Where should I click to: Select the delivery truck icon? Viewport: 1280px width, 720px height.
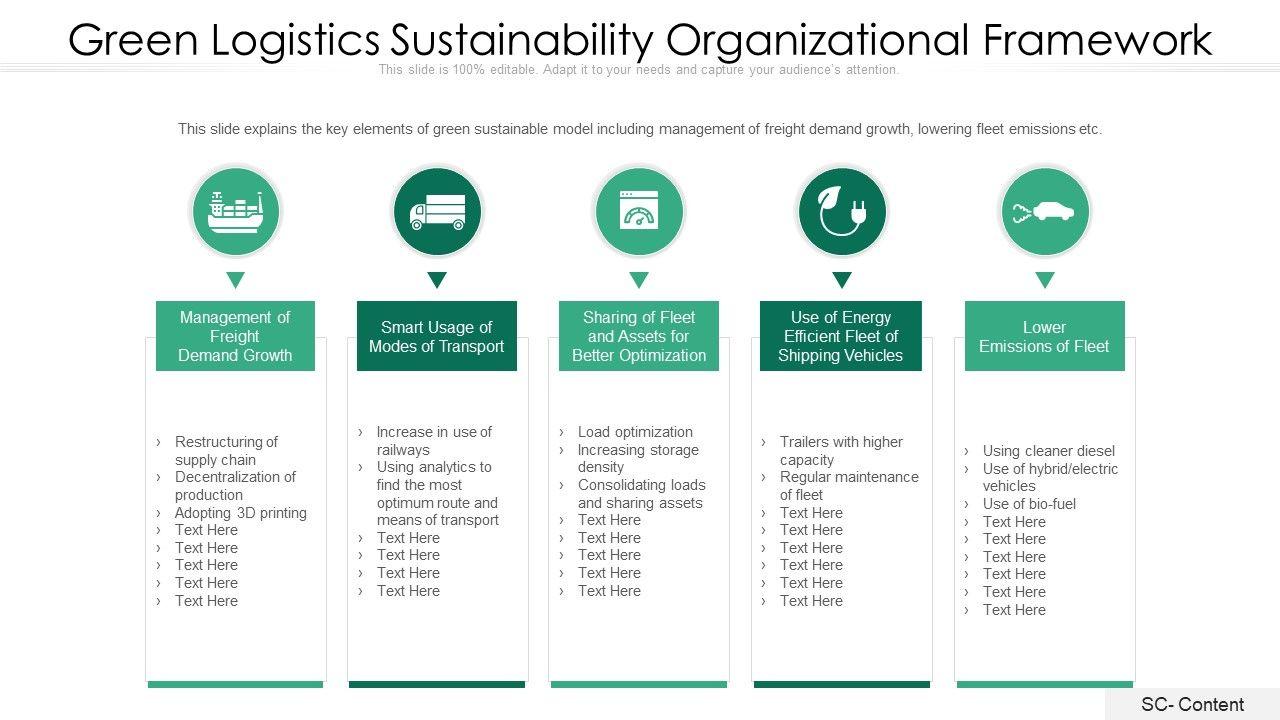pyautogui.click(x=437, y=212)
